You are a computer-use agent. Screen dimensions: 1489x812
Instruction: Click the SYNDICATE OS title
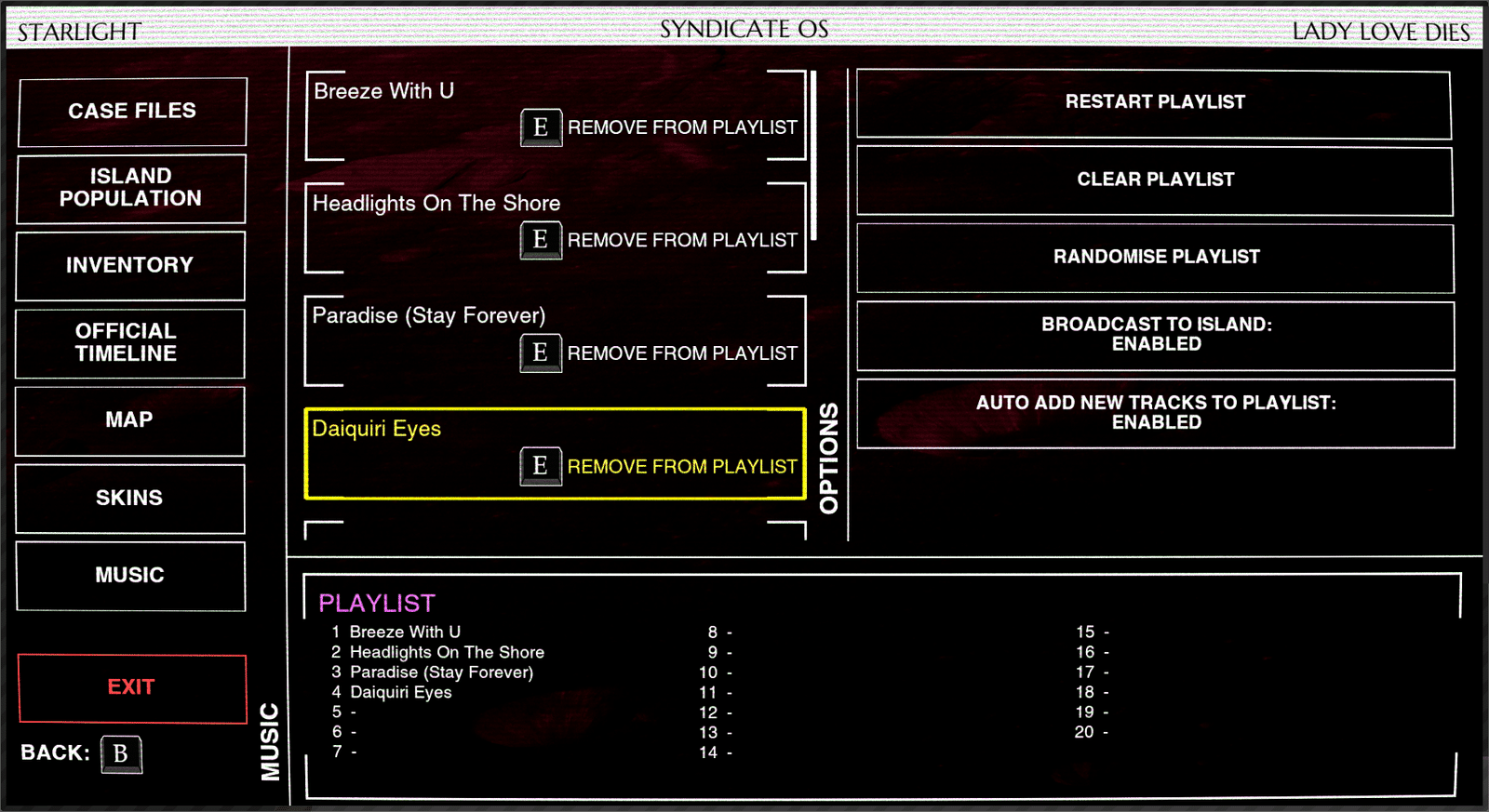pyautogui.click(x=744, y=30)
